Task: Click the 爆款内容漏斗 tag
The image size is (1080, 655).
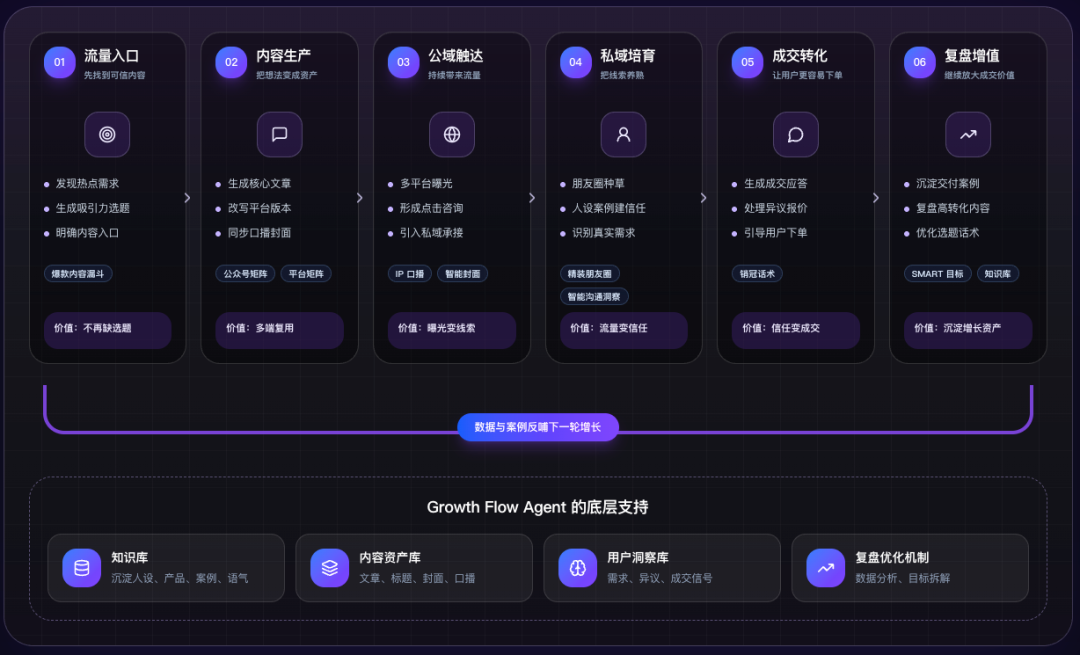Action: [x=78, y=273]
